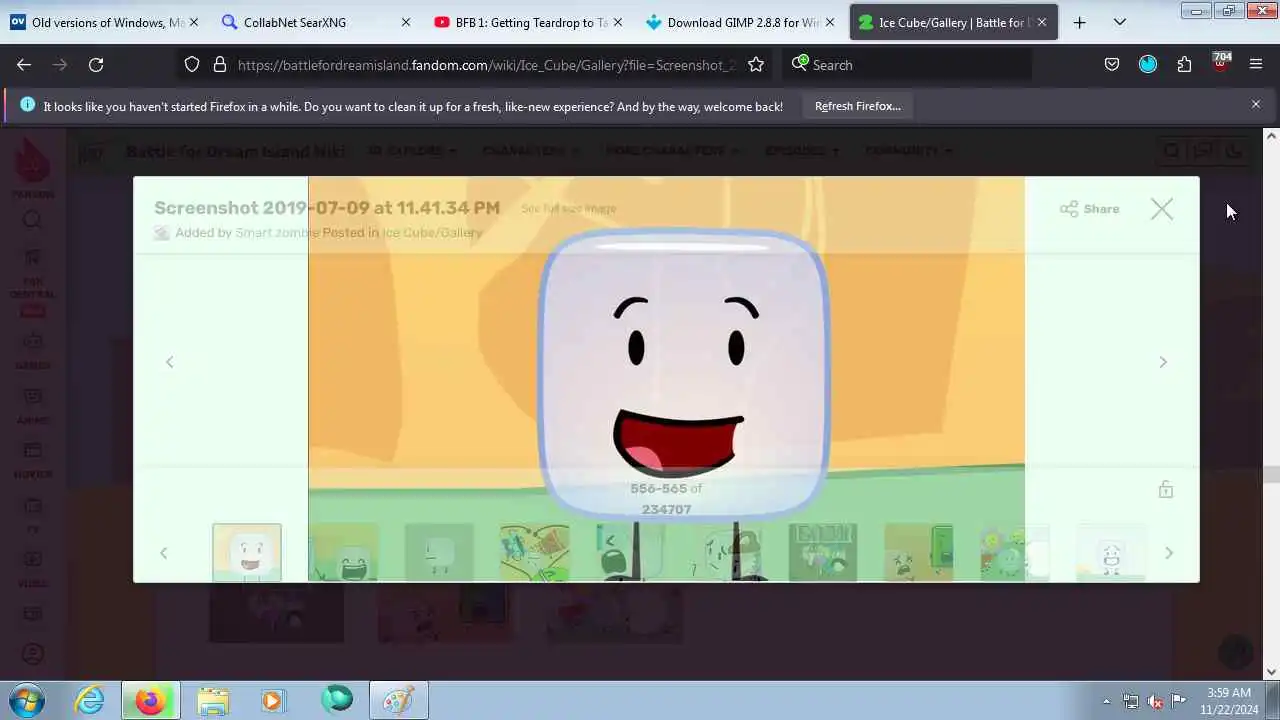Image resolution: width=1280 pixels, height=720 pixels.
Task: Open the muted volume tray icon
Action: coord(1155,701)
